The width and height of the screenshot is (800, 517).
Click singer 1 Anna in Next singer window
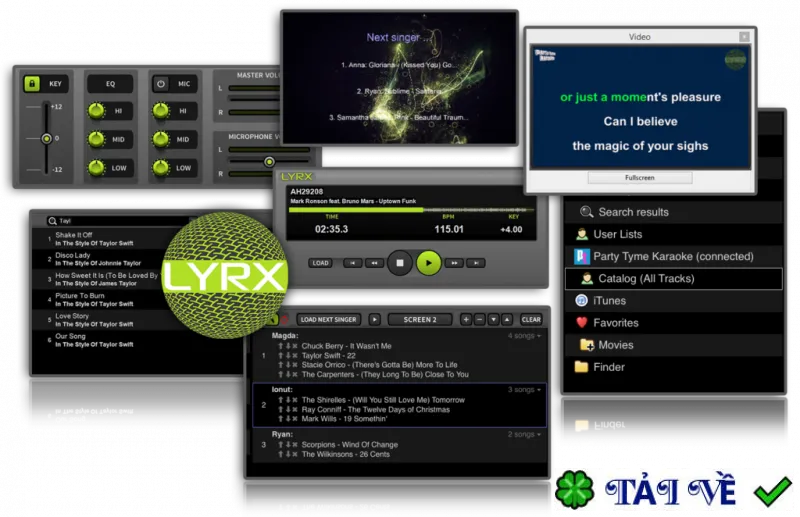399,65
